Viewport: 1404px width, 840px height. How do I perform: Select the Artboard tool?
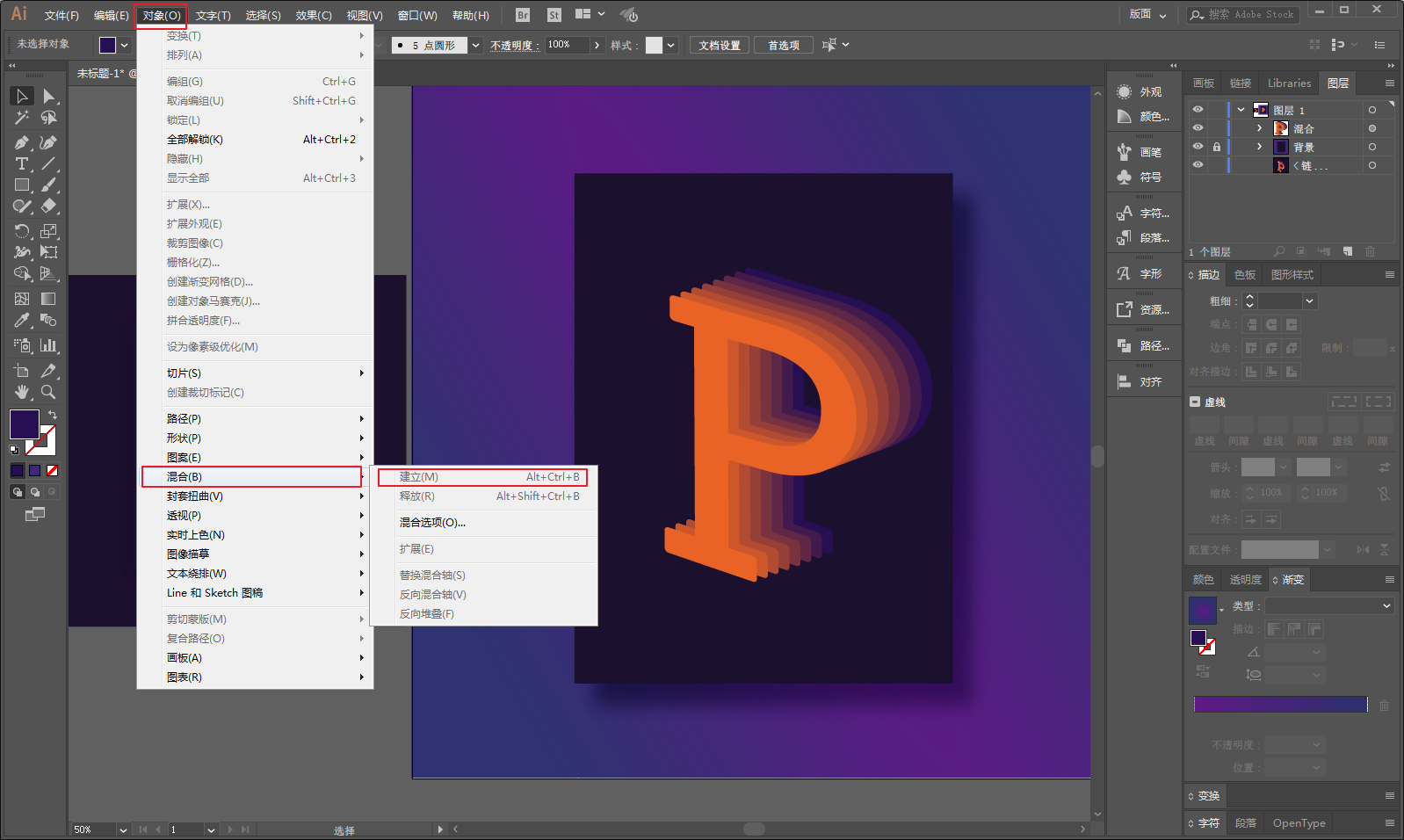22,371
